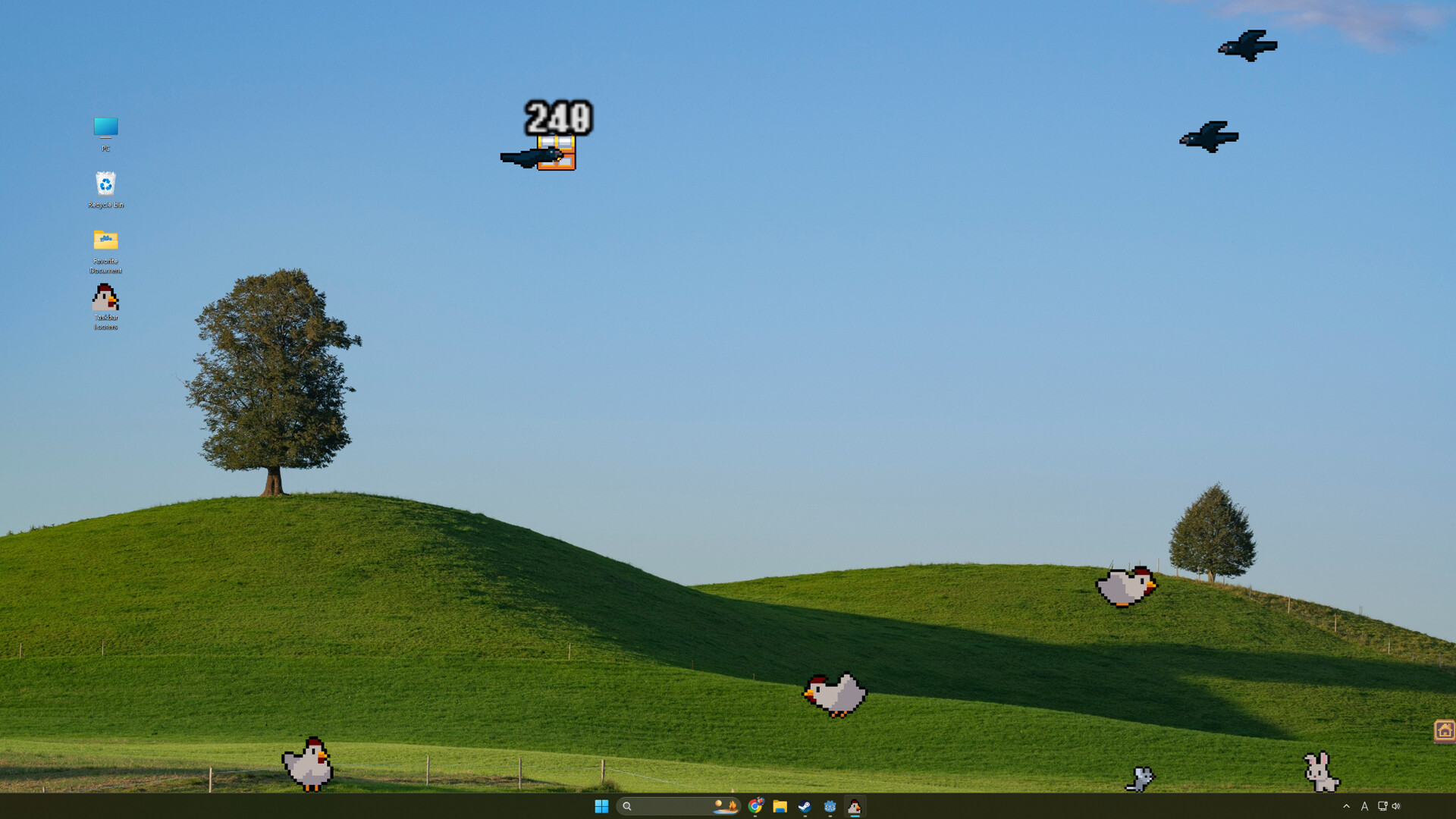Open File Explorer from the taskbar
1456x819 pixels.
[x=780, y=806]
